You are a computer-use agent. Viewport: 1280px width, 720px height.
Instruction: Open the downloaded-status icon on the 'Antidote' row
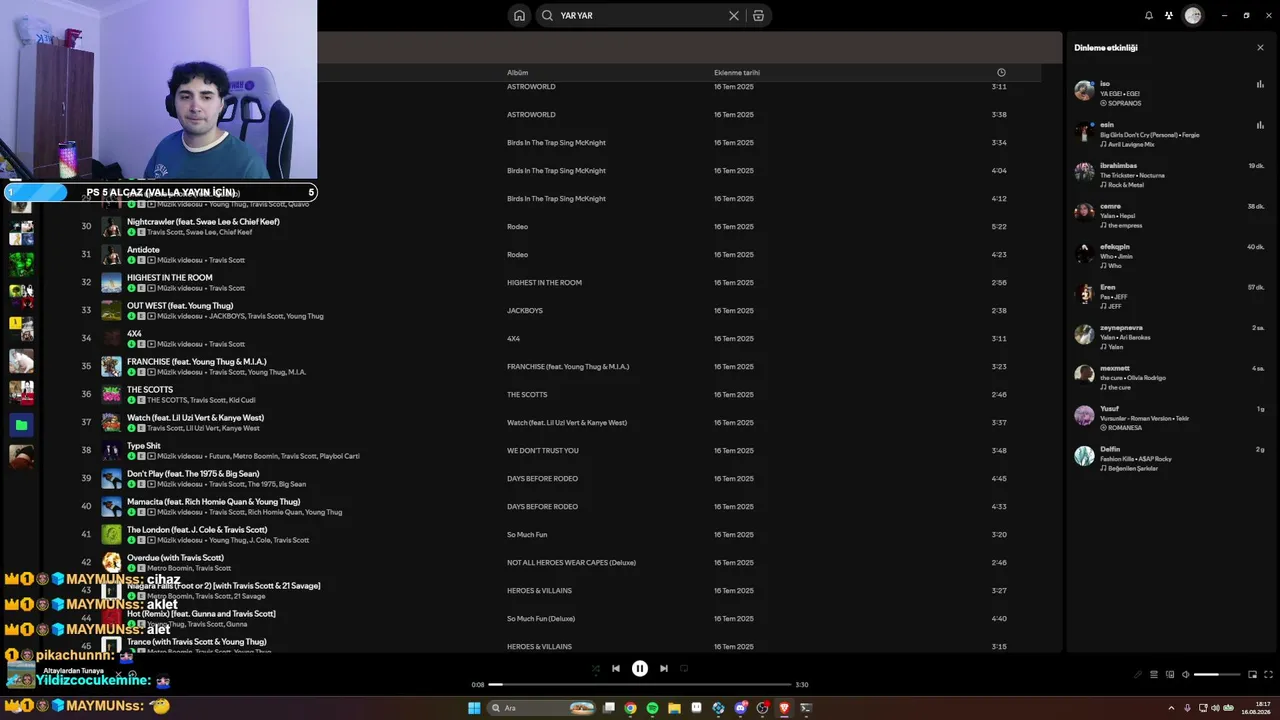(x=131, y=260)
